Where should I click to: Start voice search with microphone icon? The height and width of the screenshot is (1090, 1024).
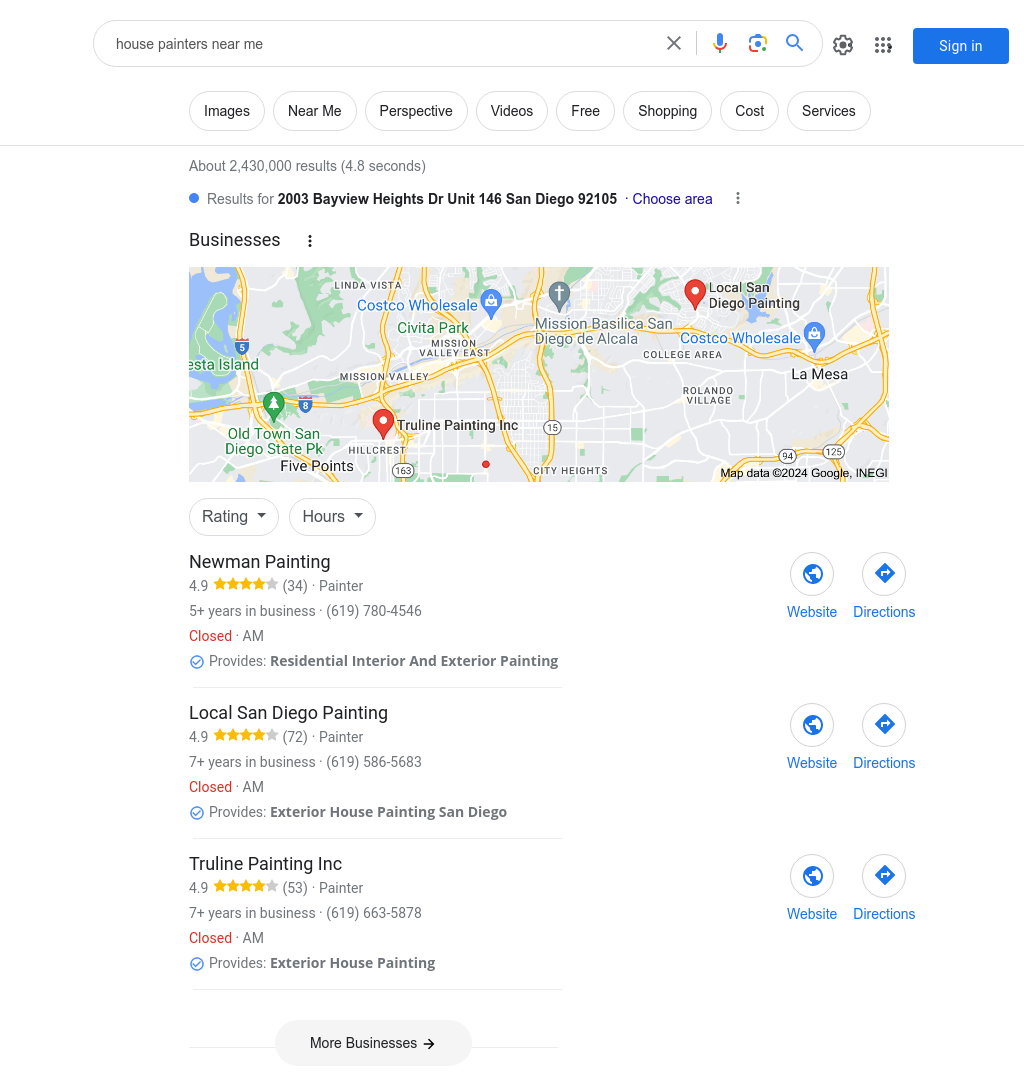coord(720,44)
